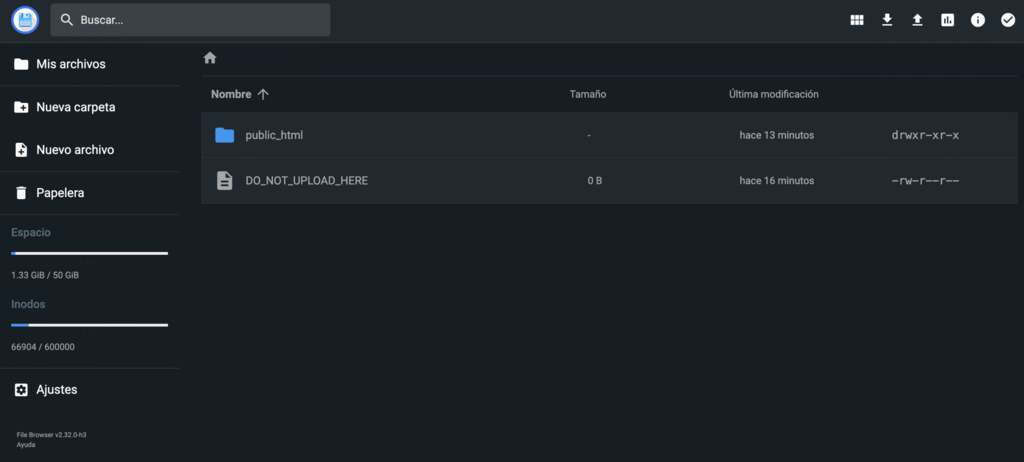
Task: Open the Ayuda help link
Action: (26, 444)
